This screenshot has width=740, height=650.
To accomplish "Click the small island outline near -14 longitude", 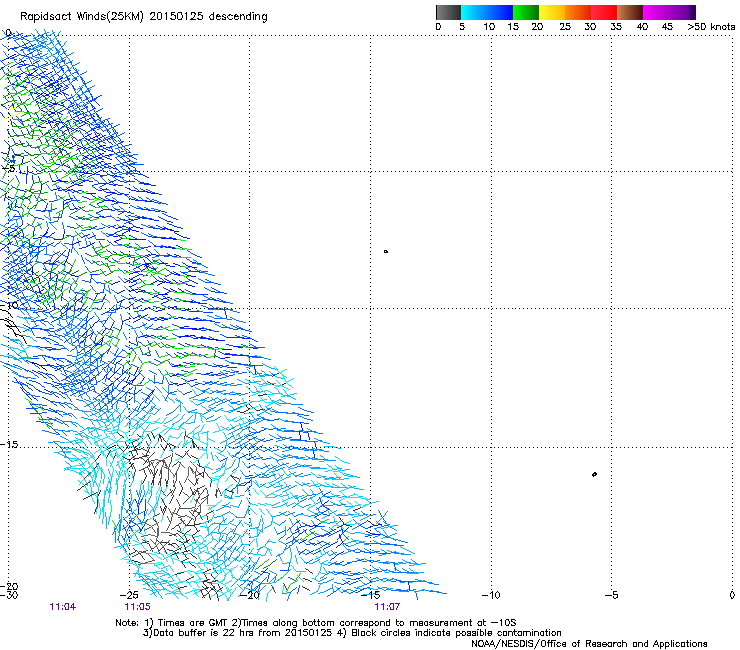I will point(386,252).
